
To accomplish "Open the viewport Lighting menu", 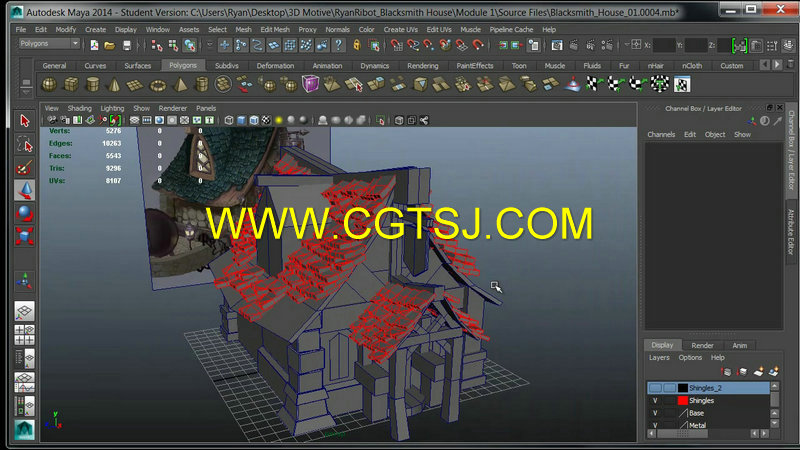I will tap(112, 108).
